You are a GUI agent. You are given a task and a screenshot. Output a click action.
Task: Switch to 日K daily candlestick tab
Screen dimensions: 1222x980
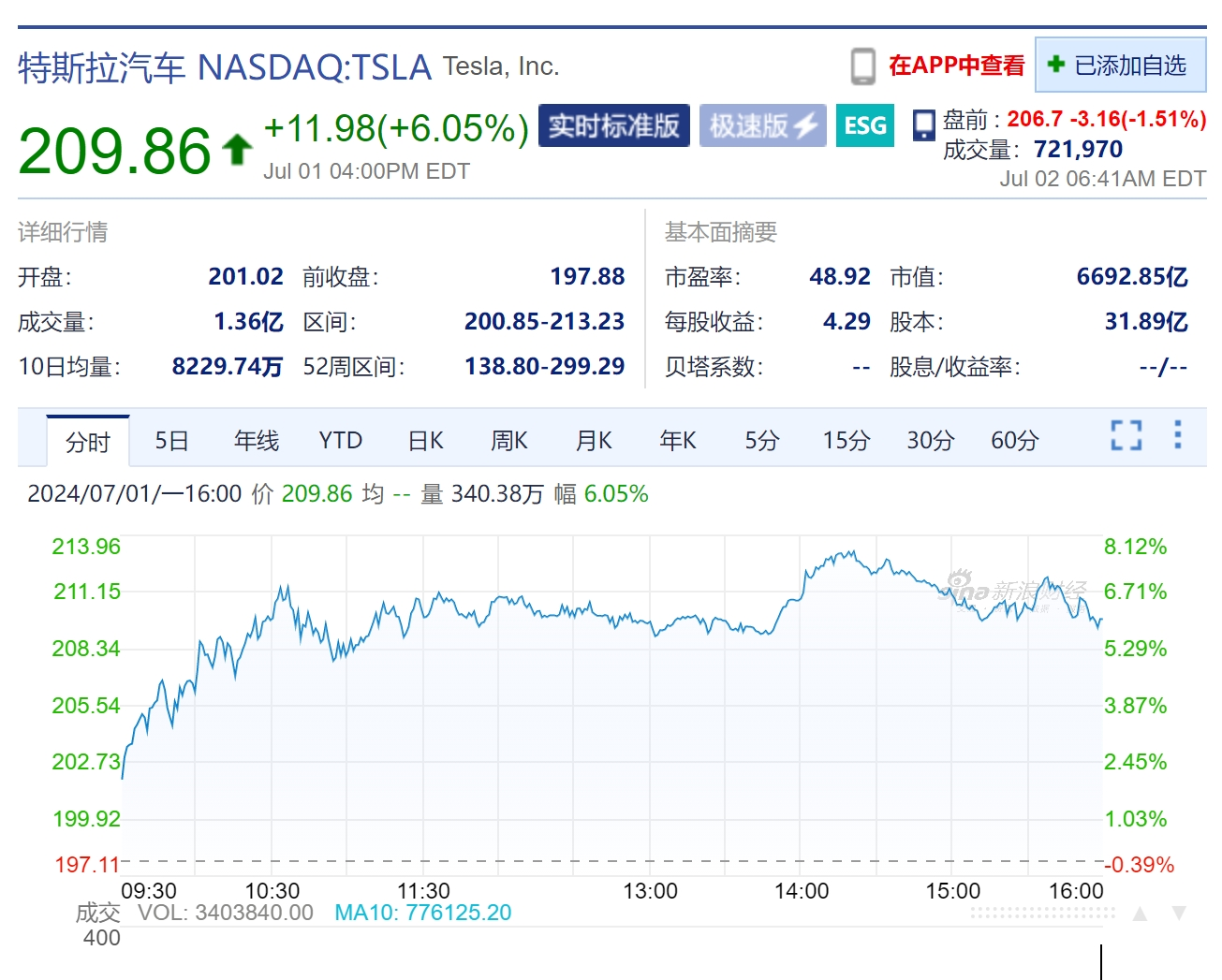click(425, 441)
